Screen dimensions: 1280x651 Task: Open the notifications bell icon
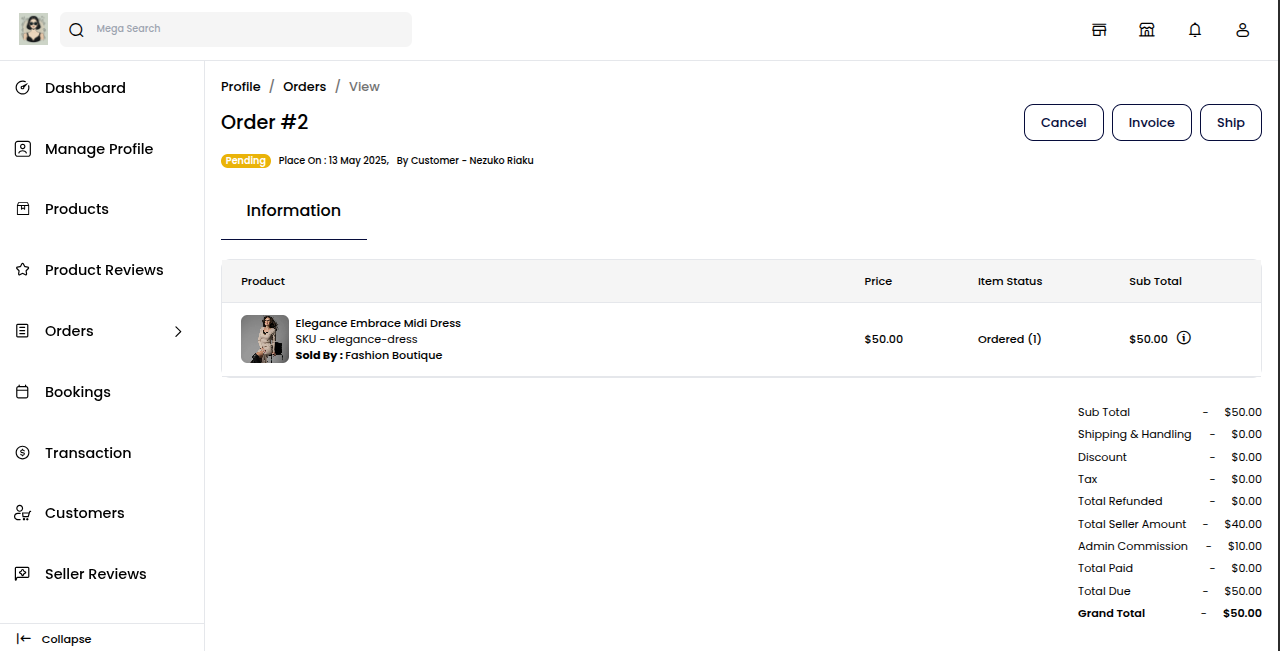(1195, 29)
